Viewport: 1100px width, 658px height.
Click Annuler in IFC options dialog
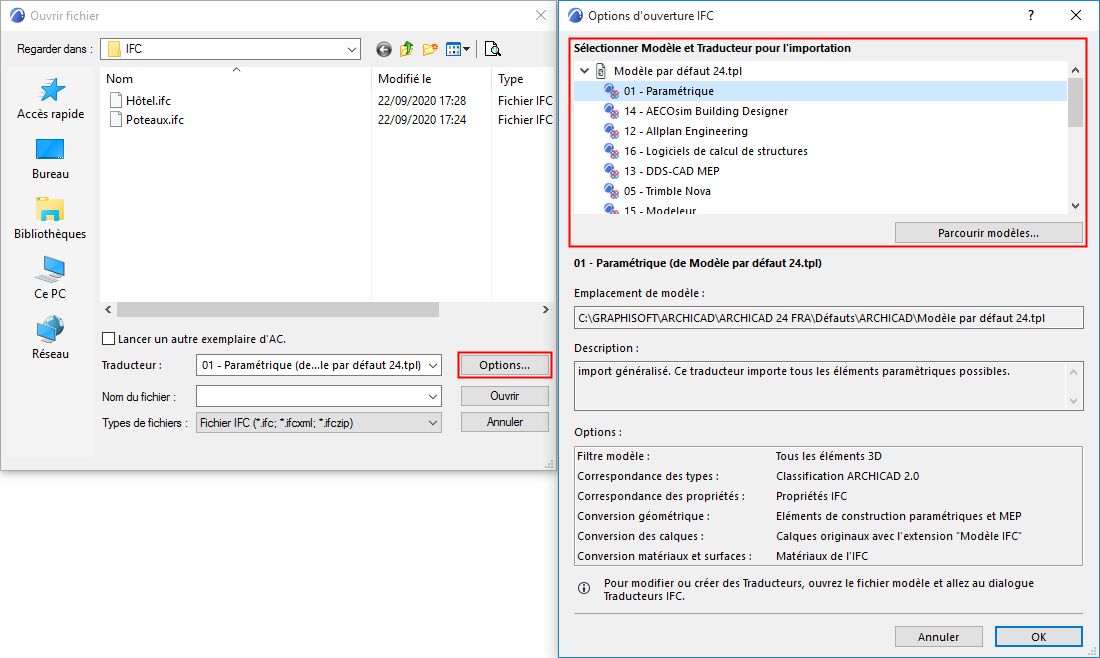(x=938, y=637)
